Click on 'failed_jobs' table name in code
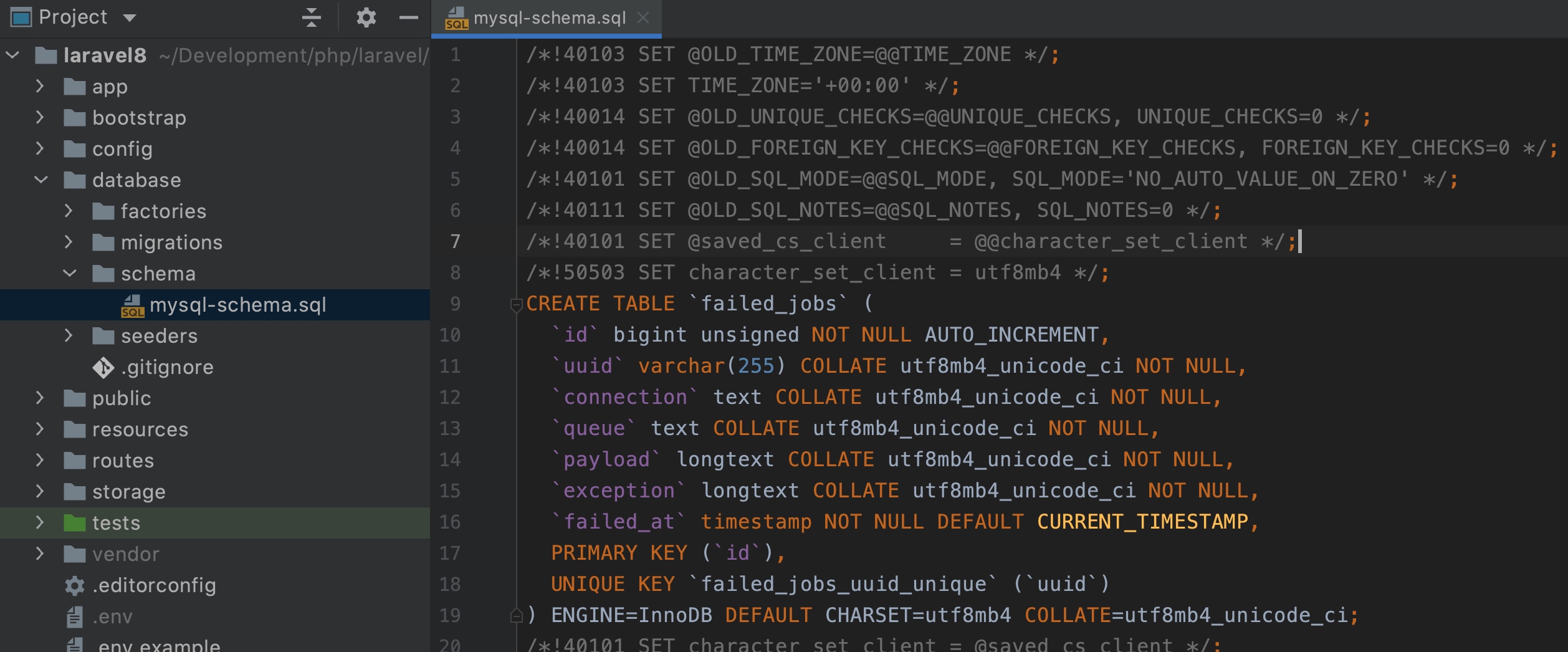1568x652 pixels. point(768,304)
